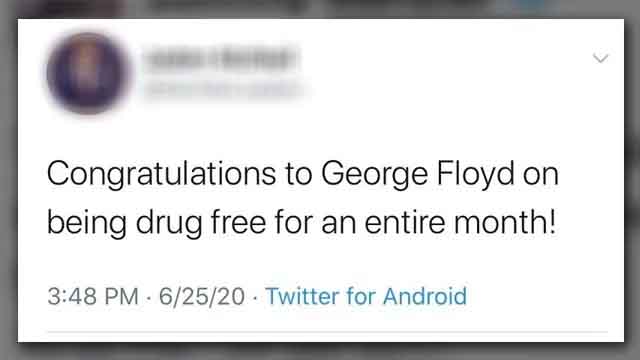
Task: Click the word on ending first line
Action: 541,175
